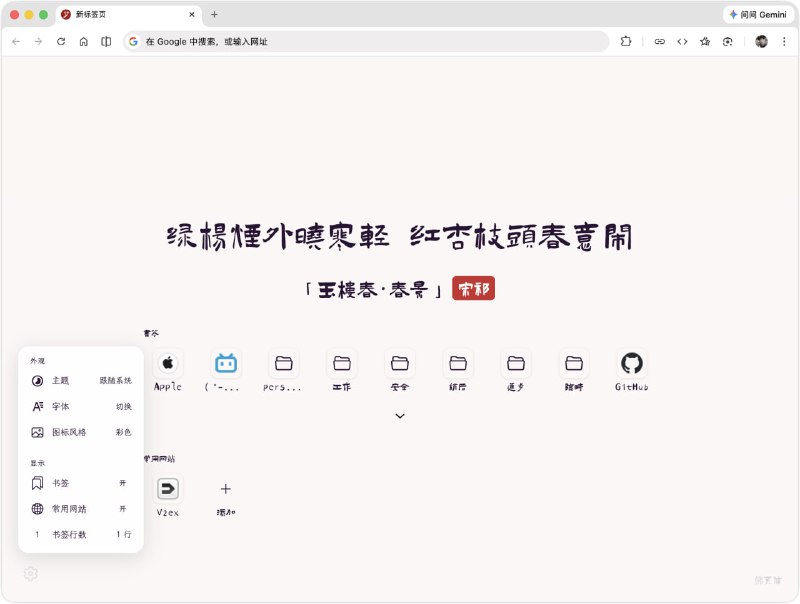Open the 安全 bookmark folder
Image resolution: width=800 pixels, height=604 pixels.
click(x=399, y=365)
